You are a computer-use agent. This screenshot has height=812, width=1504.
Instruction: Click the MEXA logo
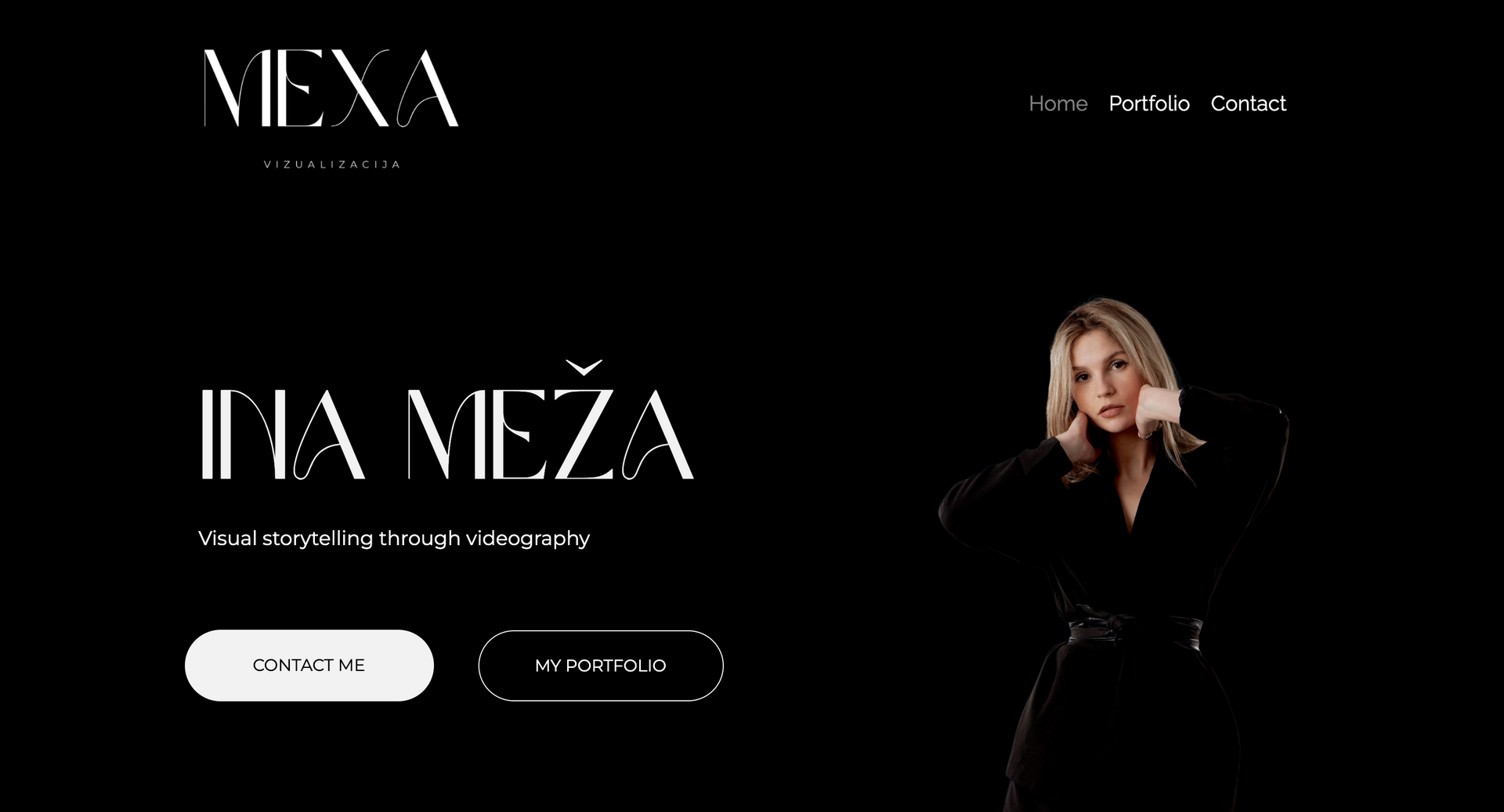click(331, 108)
